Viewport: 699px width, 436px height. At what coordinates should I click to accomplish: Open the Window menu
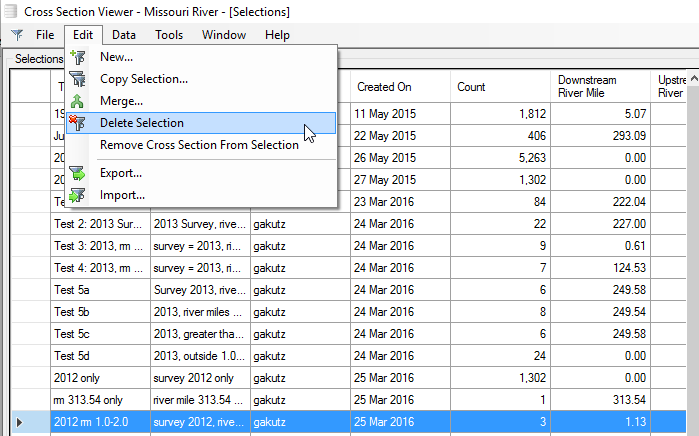(x=223, y=35)
